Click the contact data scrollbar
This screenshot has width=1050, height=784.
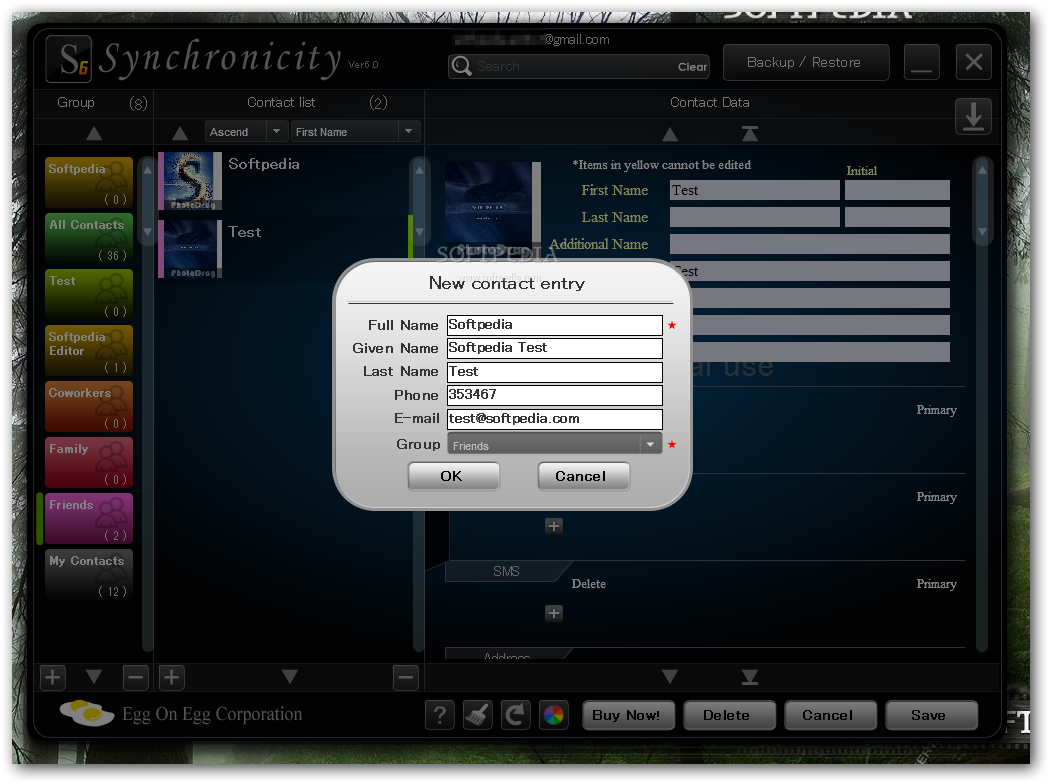982,404
